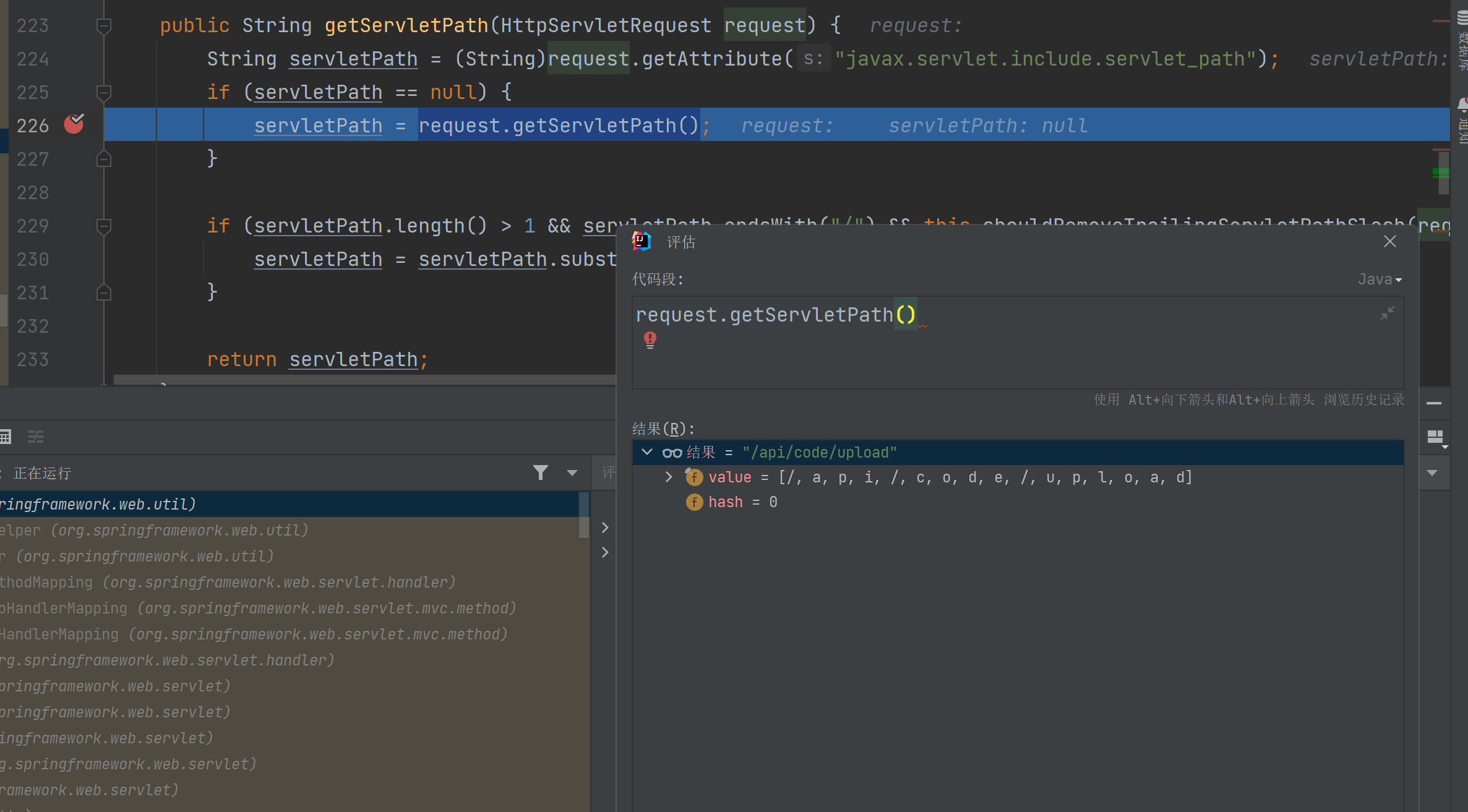Collapse the if block fold on line 225
This screenshot has height=812, width=1468.
click(104, 92)
